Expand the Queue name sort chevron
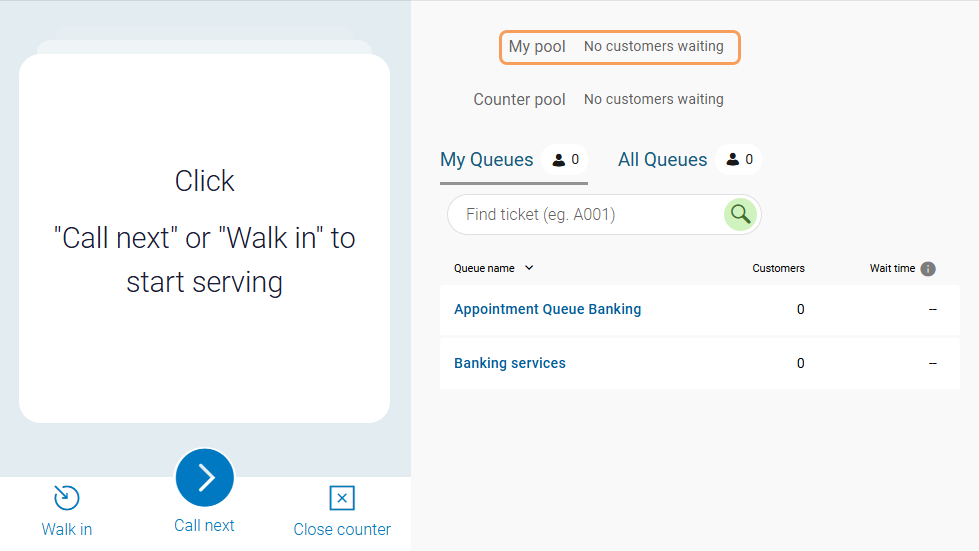 [x=529, y=268]
